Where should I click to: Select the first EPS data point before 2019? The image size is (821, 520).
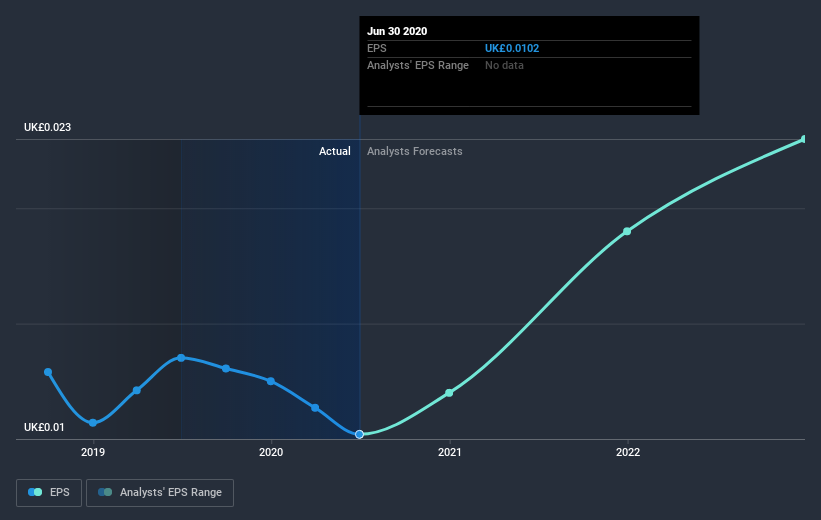point(48,372)
